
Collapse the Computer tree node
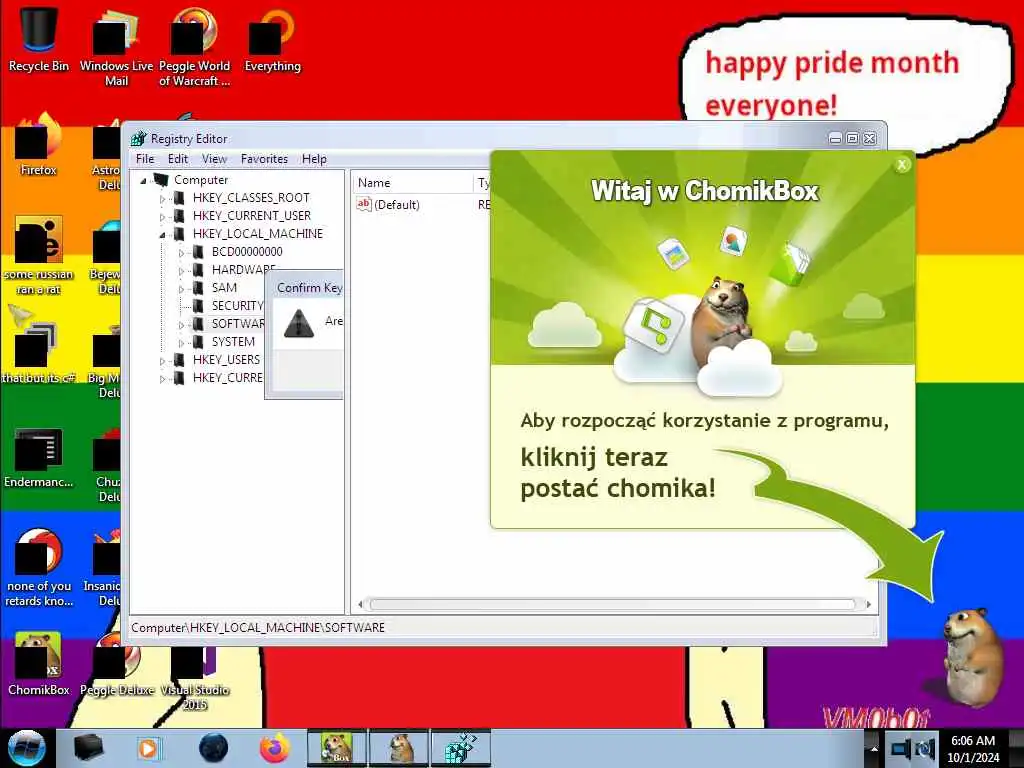pos(143,181)
